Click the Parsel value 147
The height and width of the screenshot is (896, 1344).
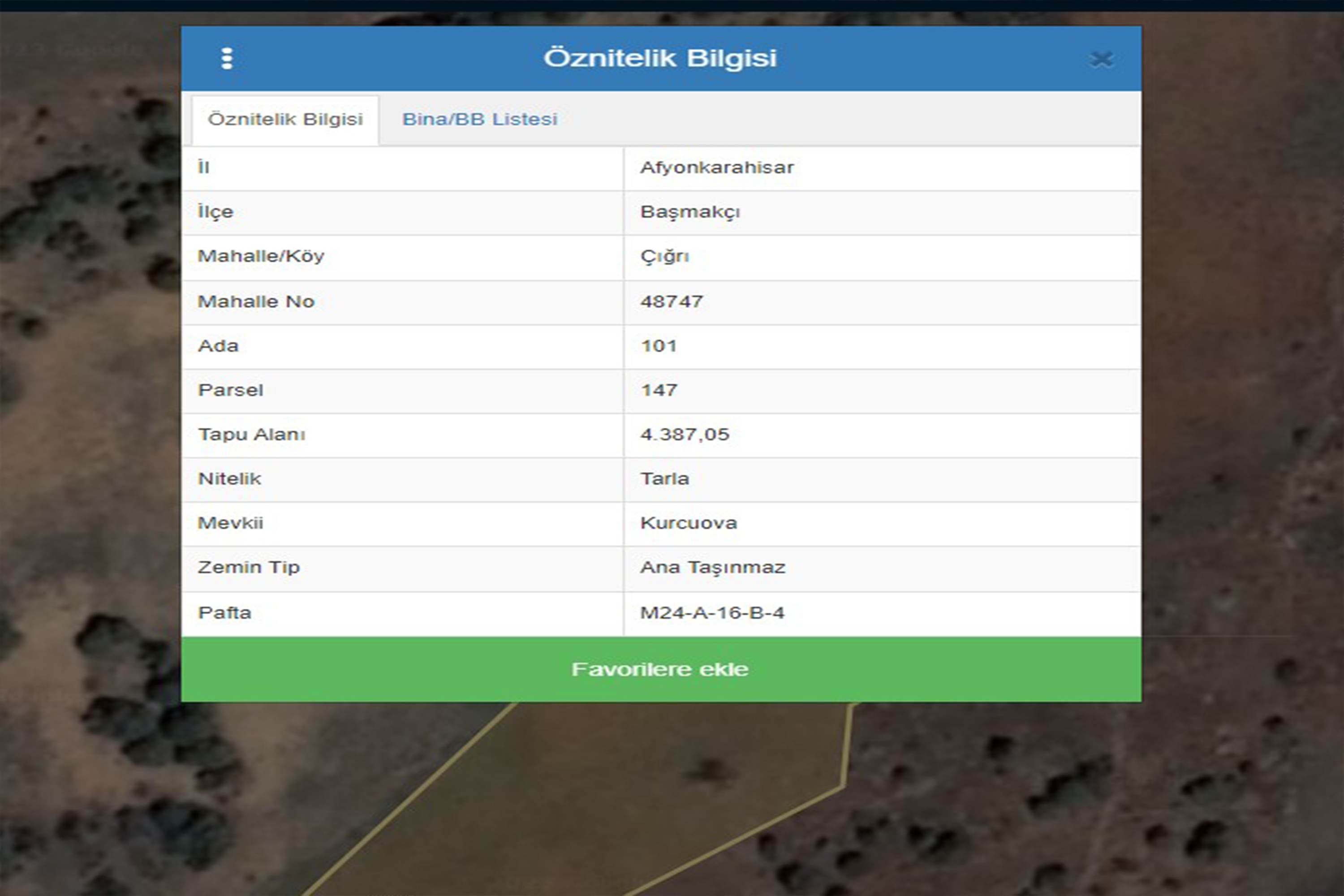coord(658,390)
